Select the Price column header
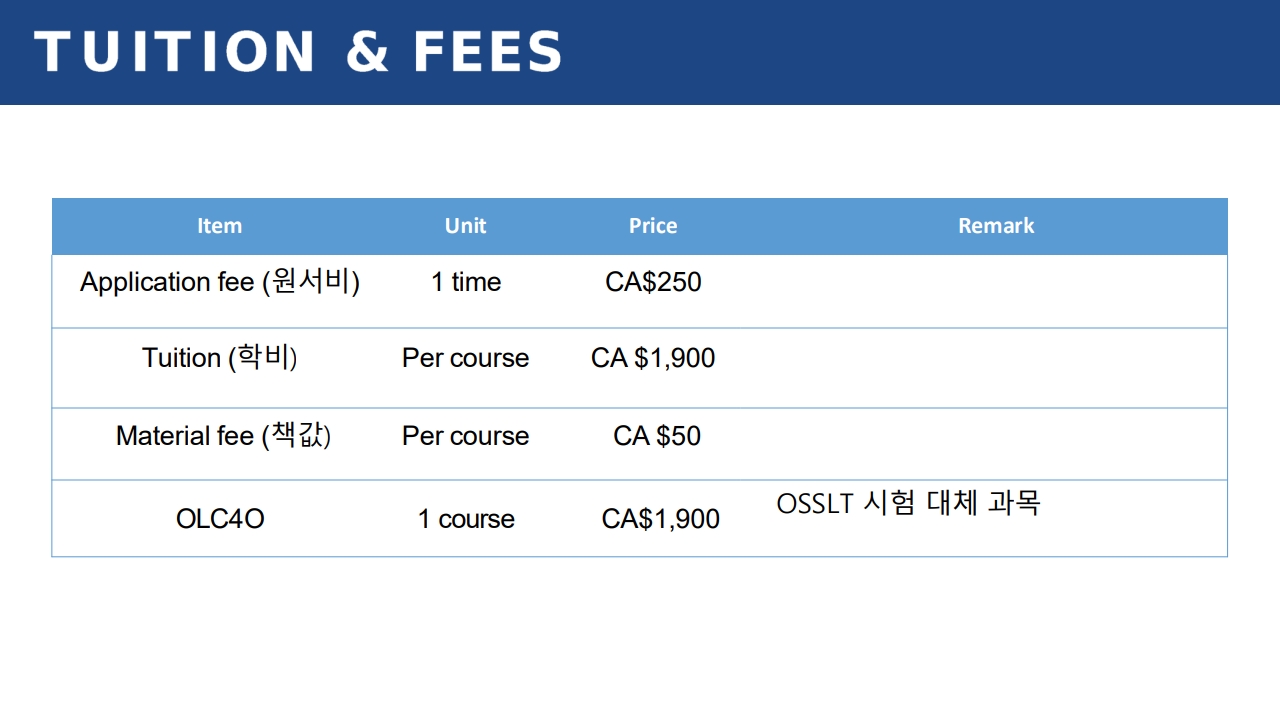 (653, 226)
